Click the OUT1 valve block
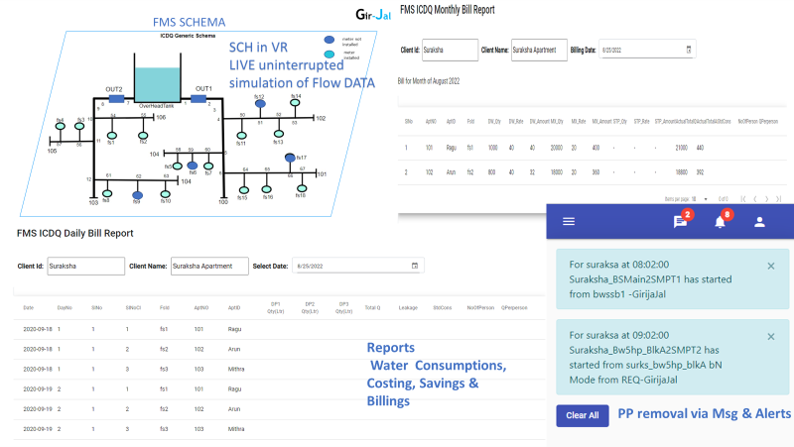This screenshot has width=794, height=447. tap(198, 99)
